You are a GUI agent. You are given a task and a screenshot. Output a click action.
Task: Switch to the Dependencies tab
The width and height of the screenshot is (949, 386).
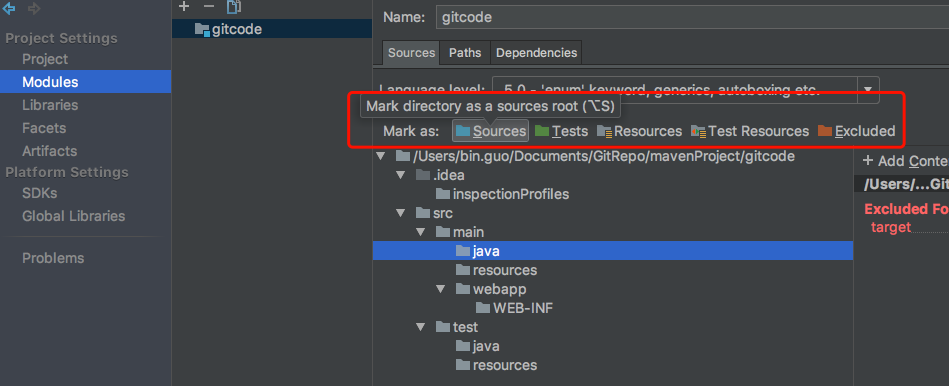click(x=536, y=53)
